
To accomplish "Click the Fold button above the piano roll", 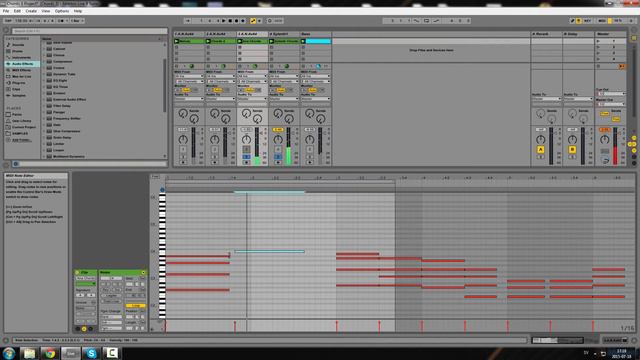I will pos(155,177).
